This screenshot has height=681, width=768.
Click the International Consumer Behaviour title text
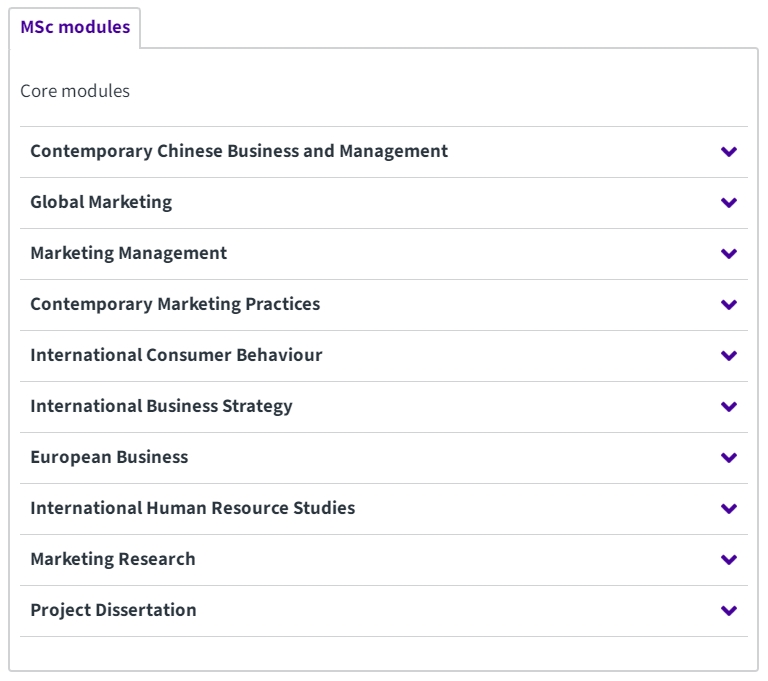click(176, 355)
